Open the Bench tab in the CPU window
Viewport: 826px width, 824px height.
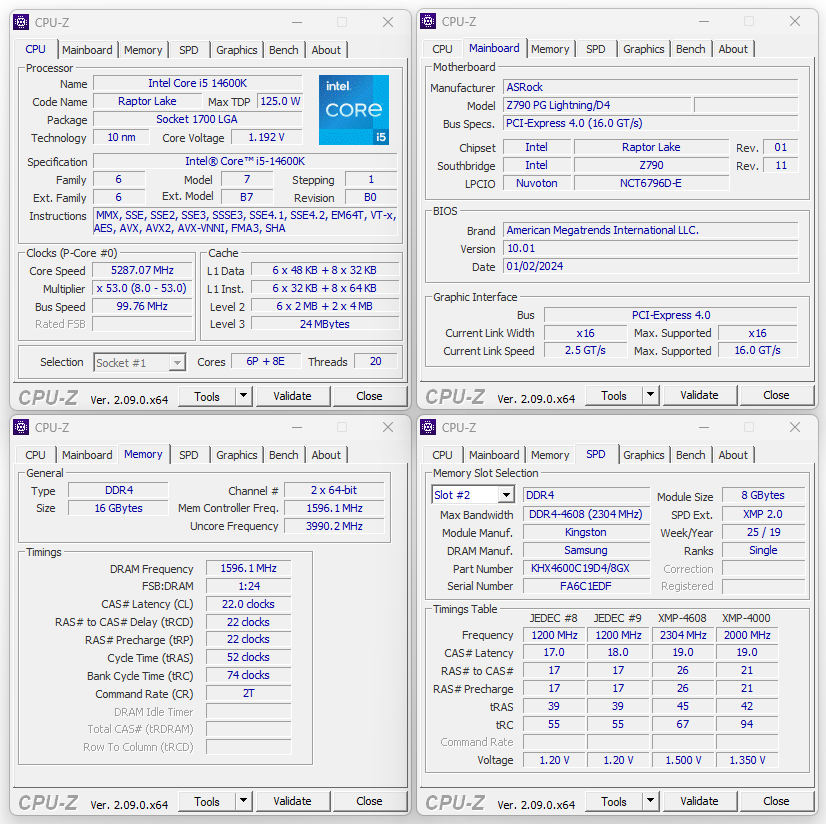click(x=283, y=50)
